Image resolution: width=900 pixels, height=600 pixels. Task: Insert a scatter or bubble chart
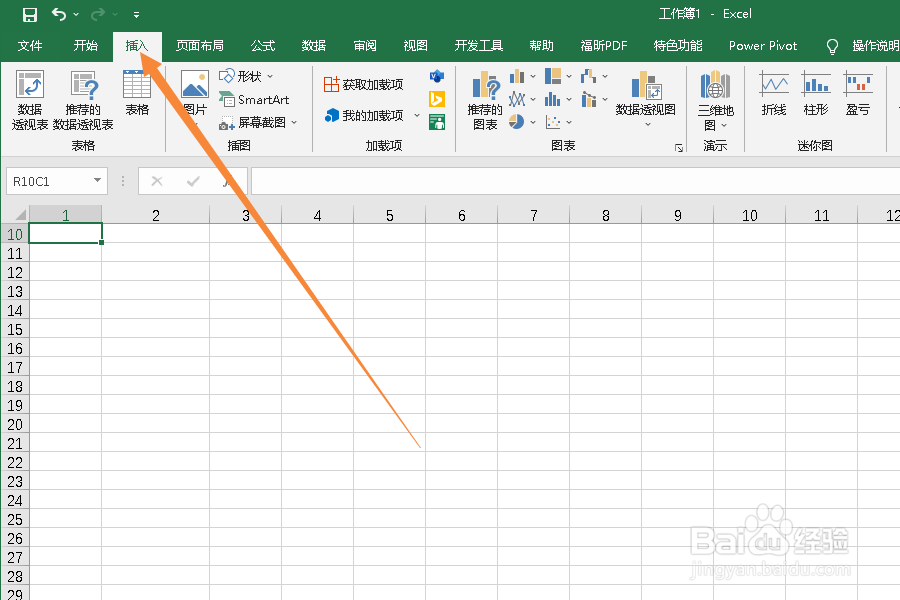click(x=553, y=122)
